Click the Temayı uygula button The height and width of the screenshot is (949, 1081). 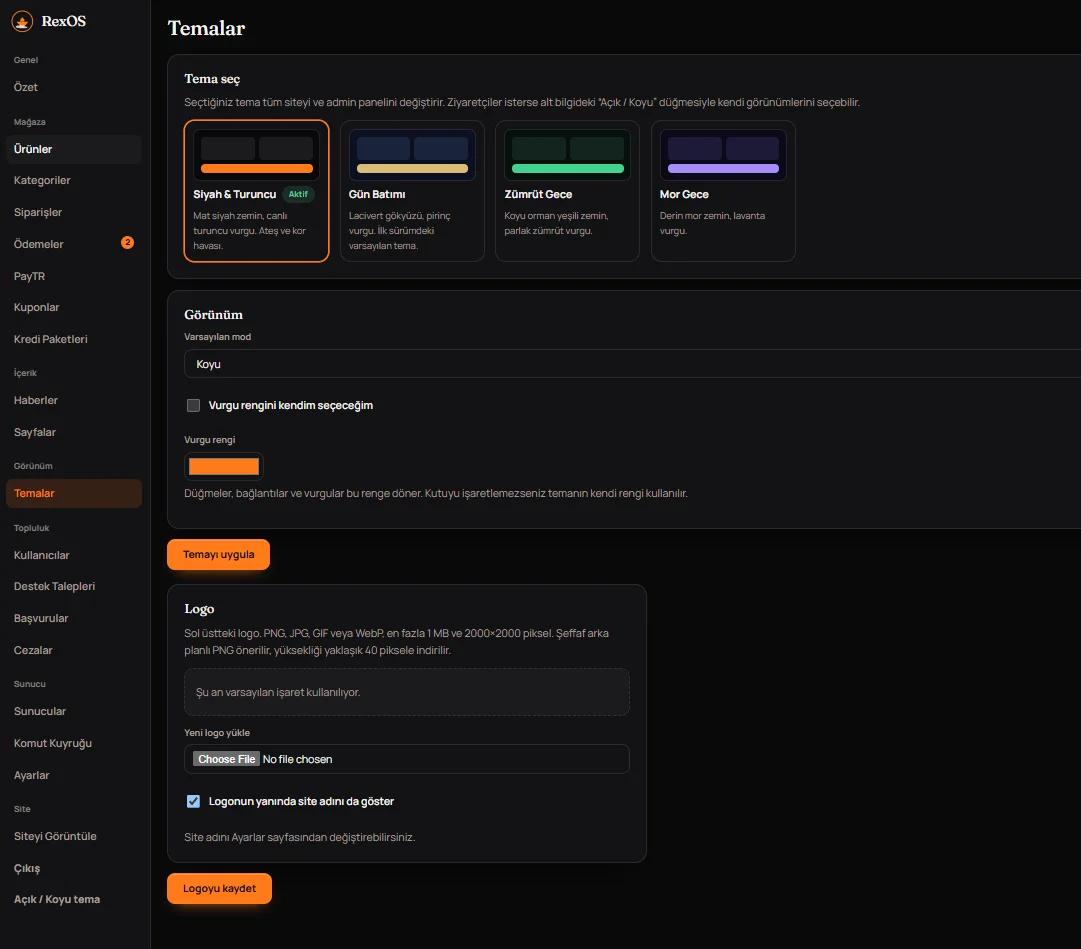click(219, 555)
